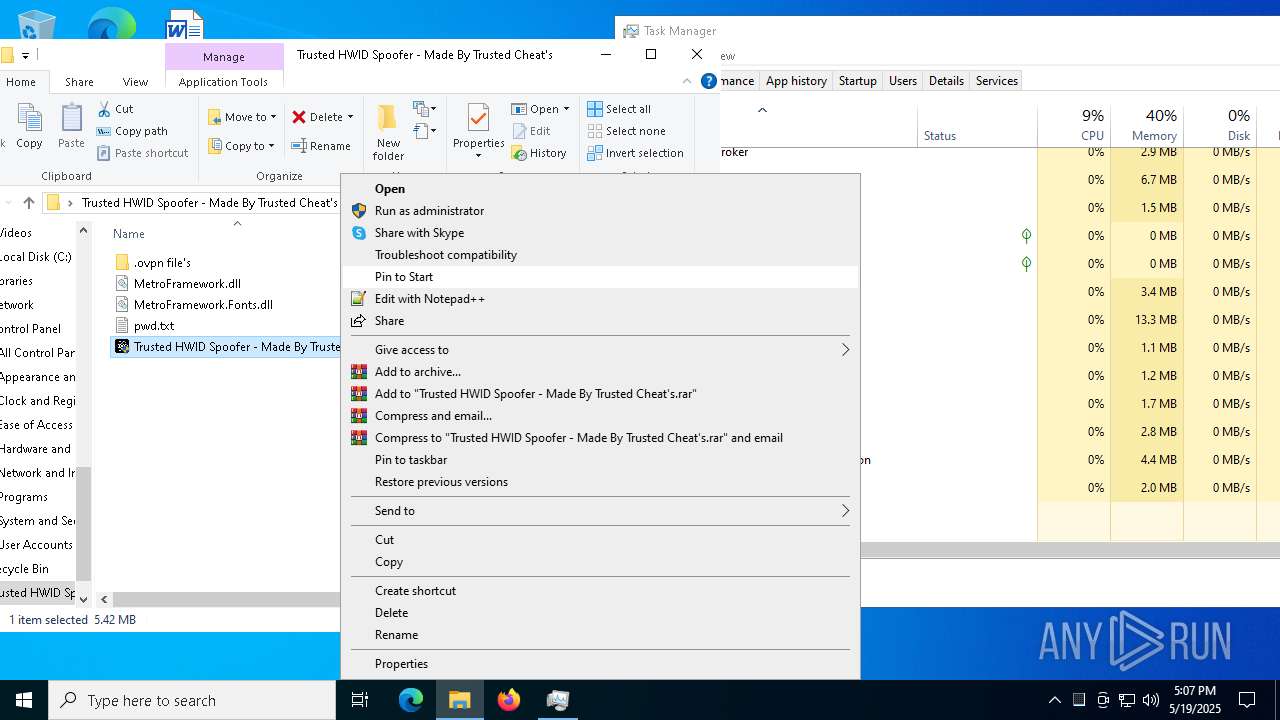Click Share with Skype context entry
The image size is (1280, 720).
600,233
